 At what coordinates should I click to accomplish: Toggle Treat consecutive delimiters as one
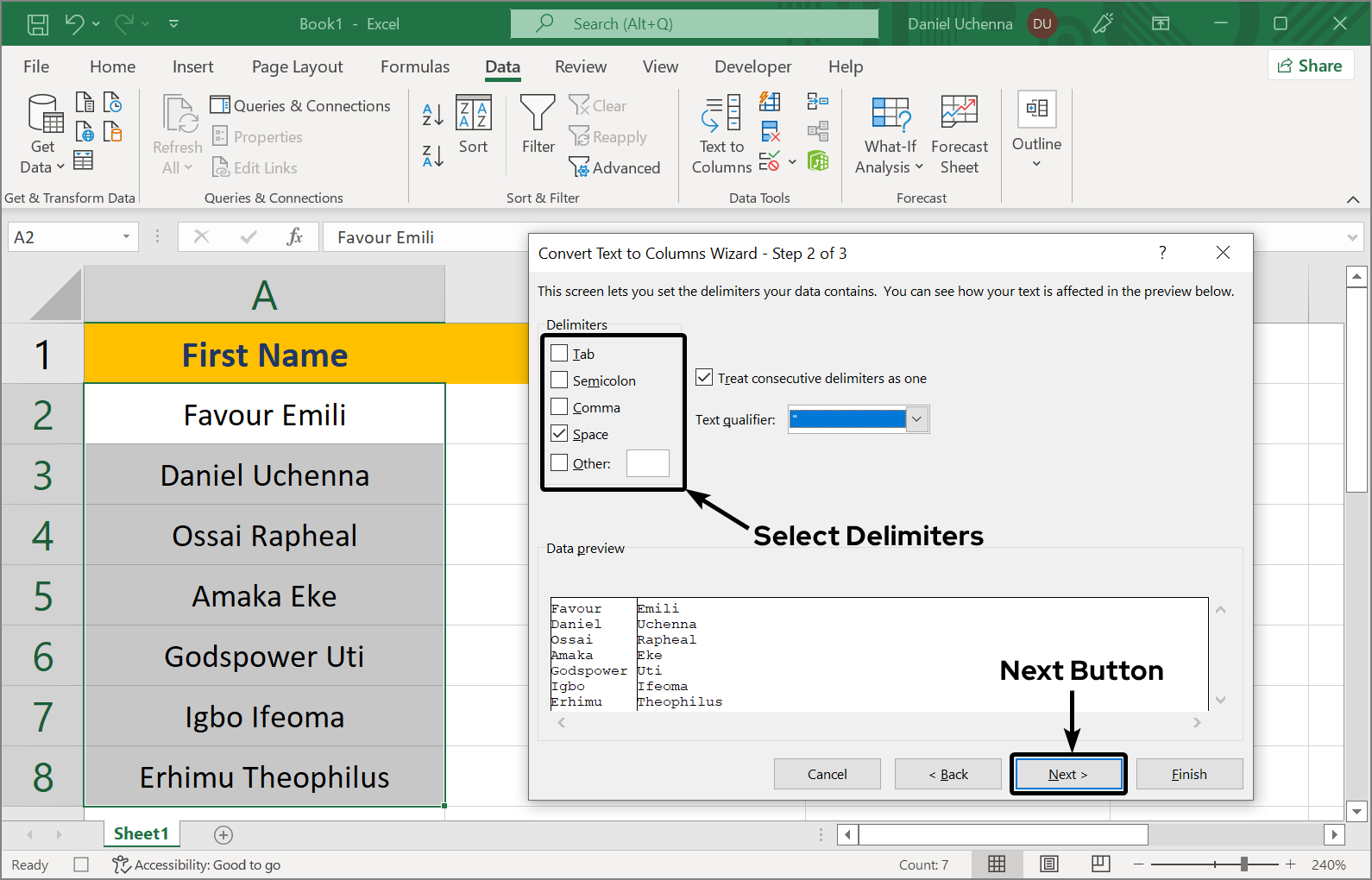[704, 378]
